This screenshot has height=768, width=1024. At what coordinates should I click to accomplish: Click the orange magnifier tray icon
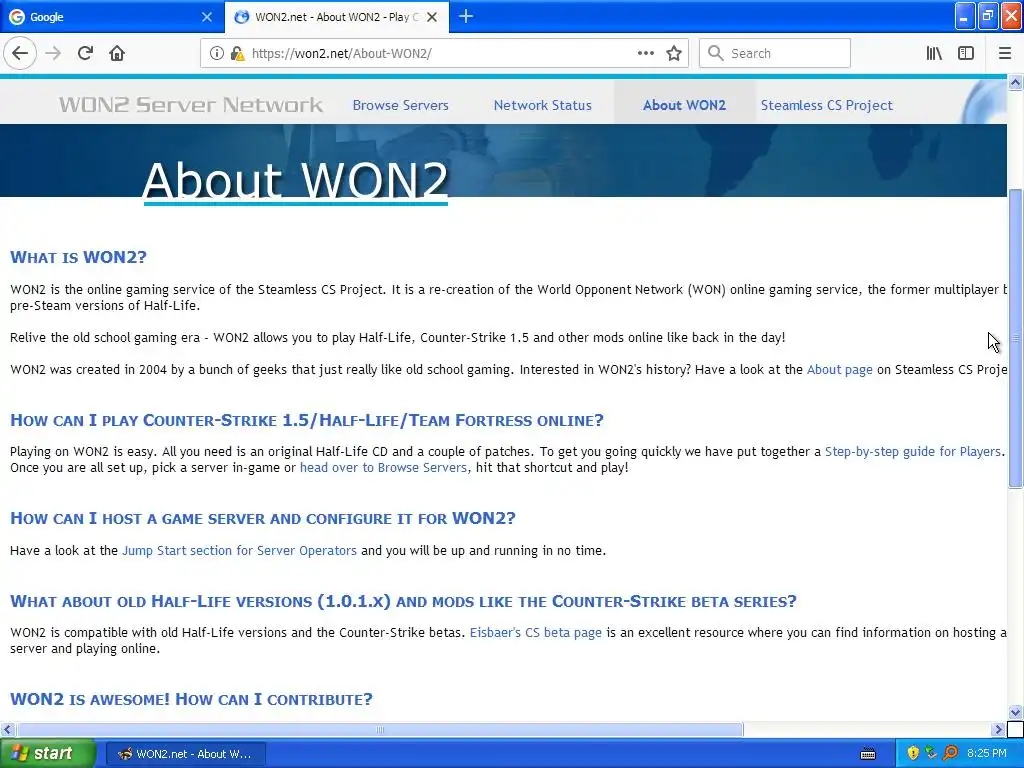(x=950, y=754)
